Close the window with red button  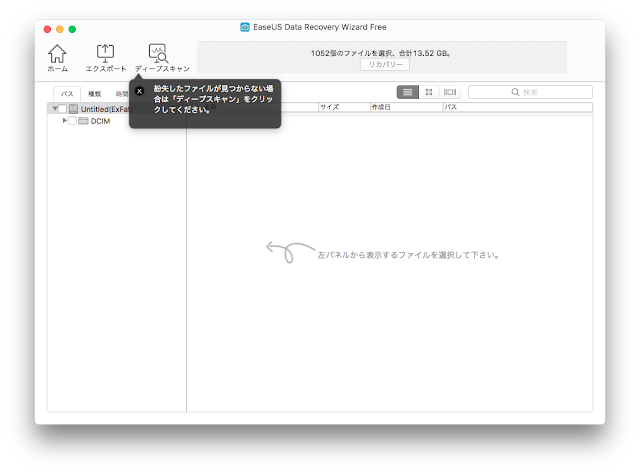[x=47, y=29]
